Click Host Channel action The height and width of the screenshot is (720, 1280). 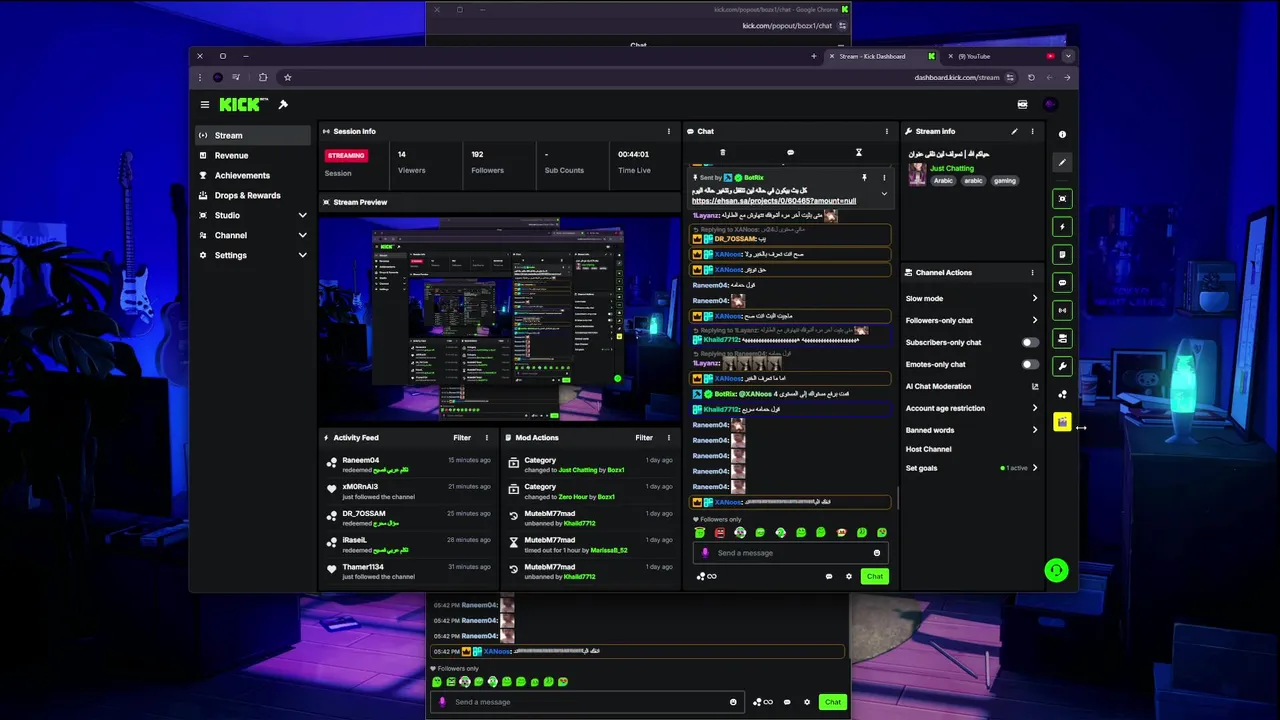pyautogui.click(x=929, y=449)
